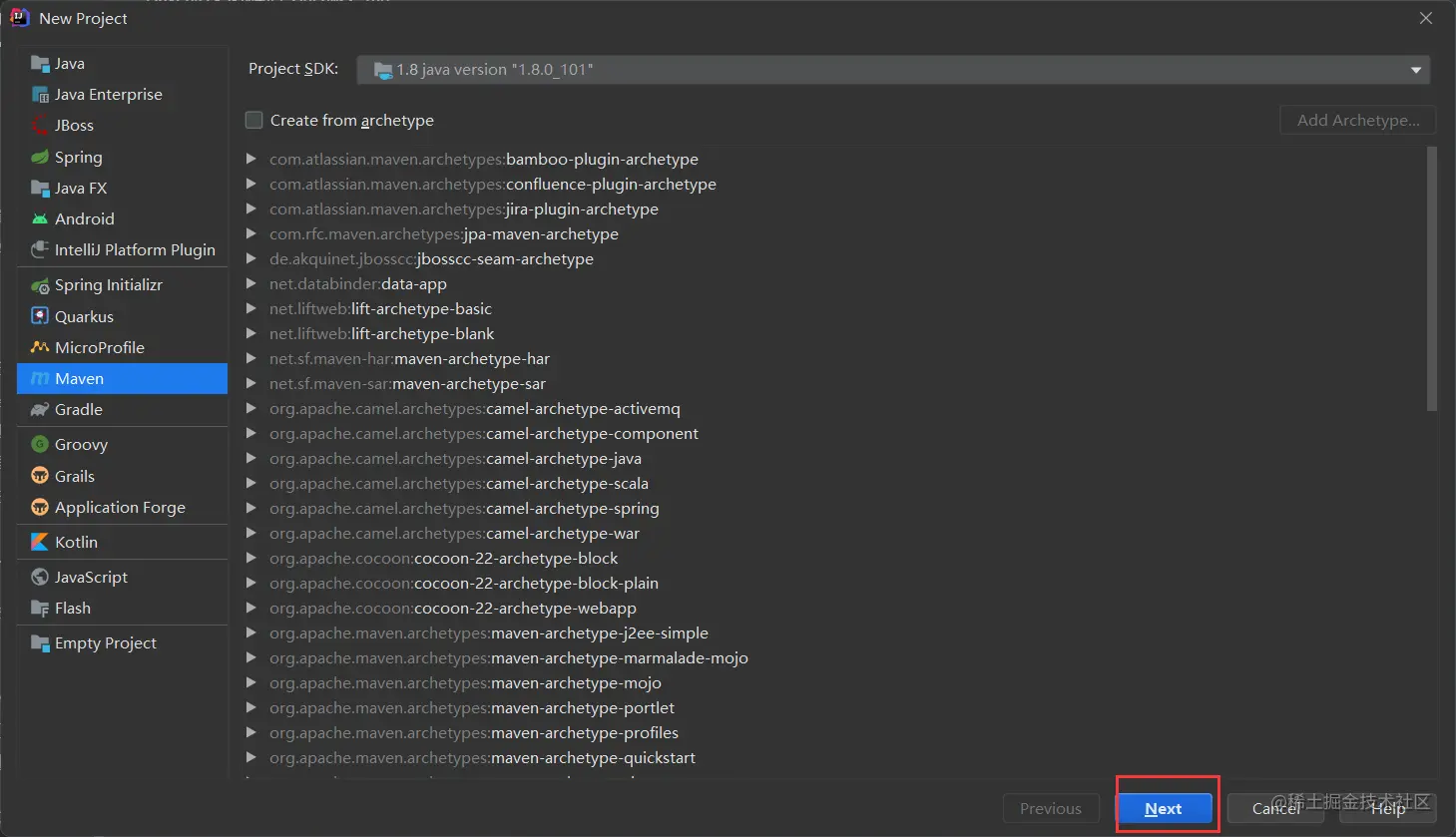Image resolution: width=1456 pixels, height=837 pixels.
Task: Click the Spring leaf icon
Action: pos(40,158)
